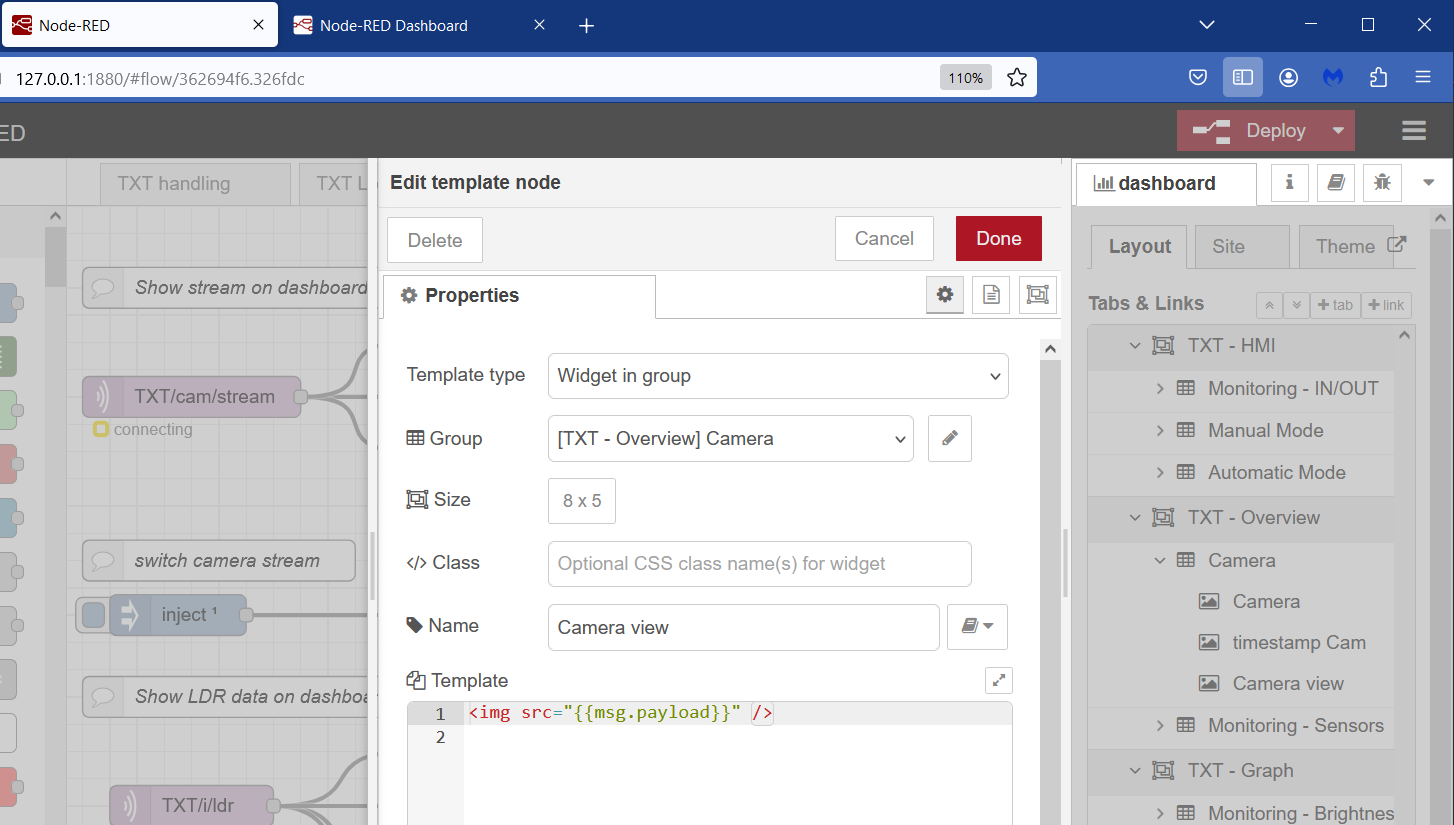This screenshot has width=1454, height=825.
Task: Switch to the Layout tab
Action: [x=1139, y=246]
